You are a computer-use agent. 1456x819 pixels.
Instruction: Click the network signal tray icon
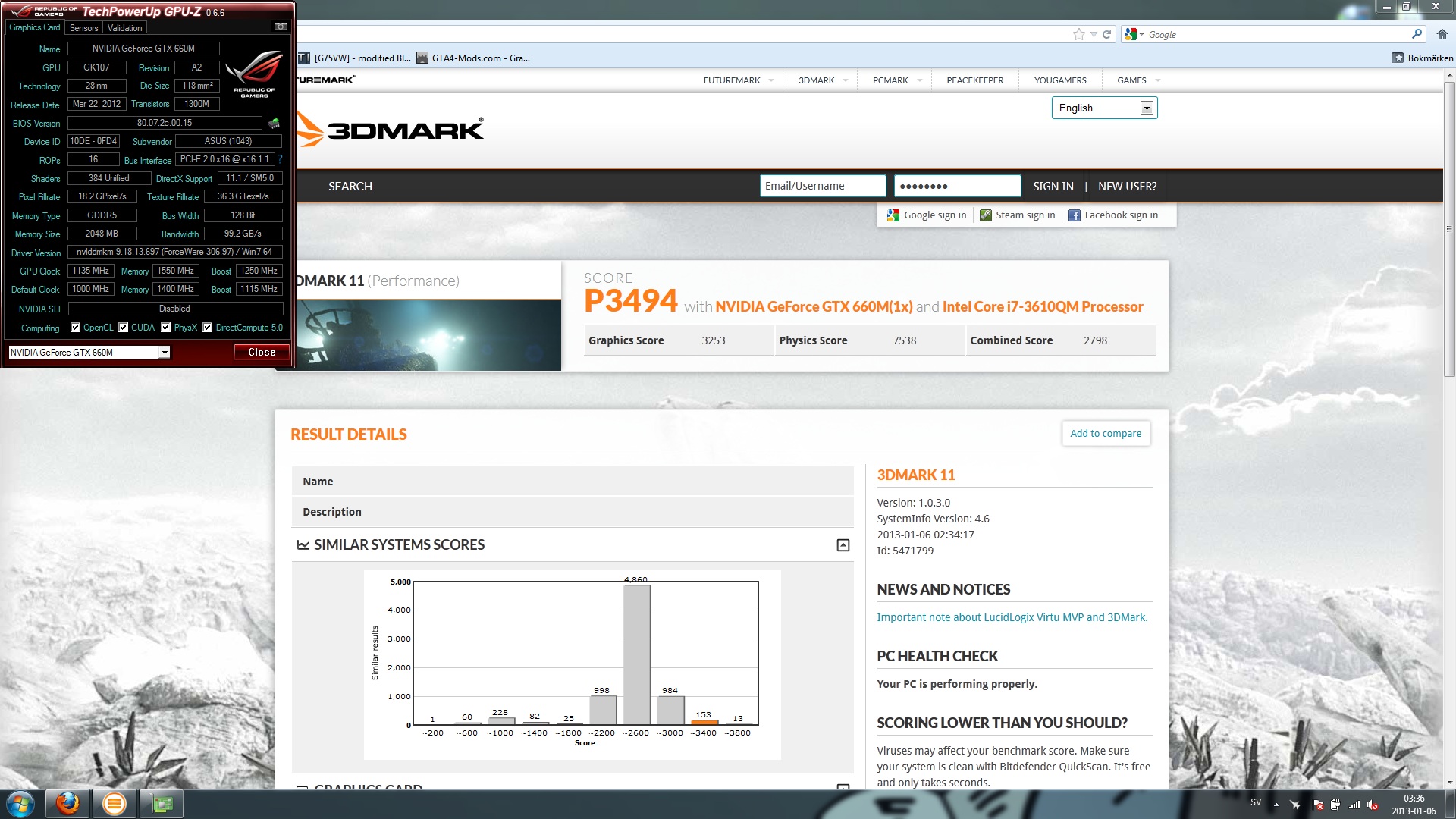[x=1354, y=805]
